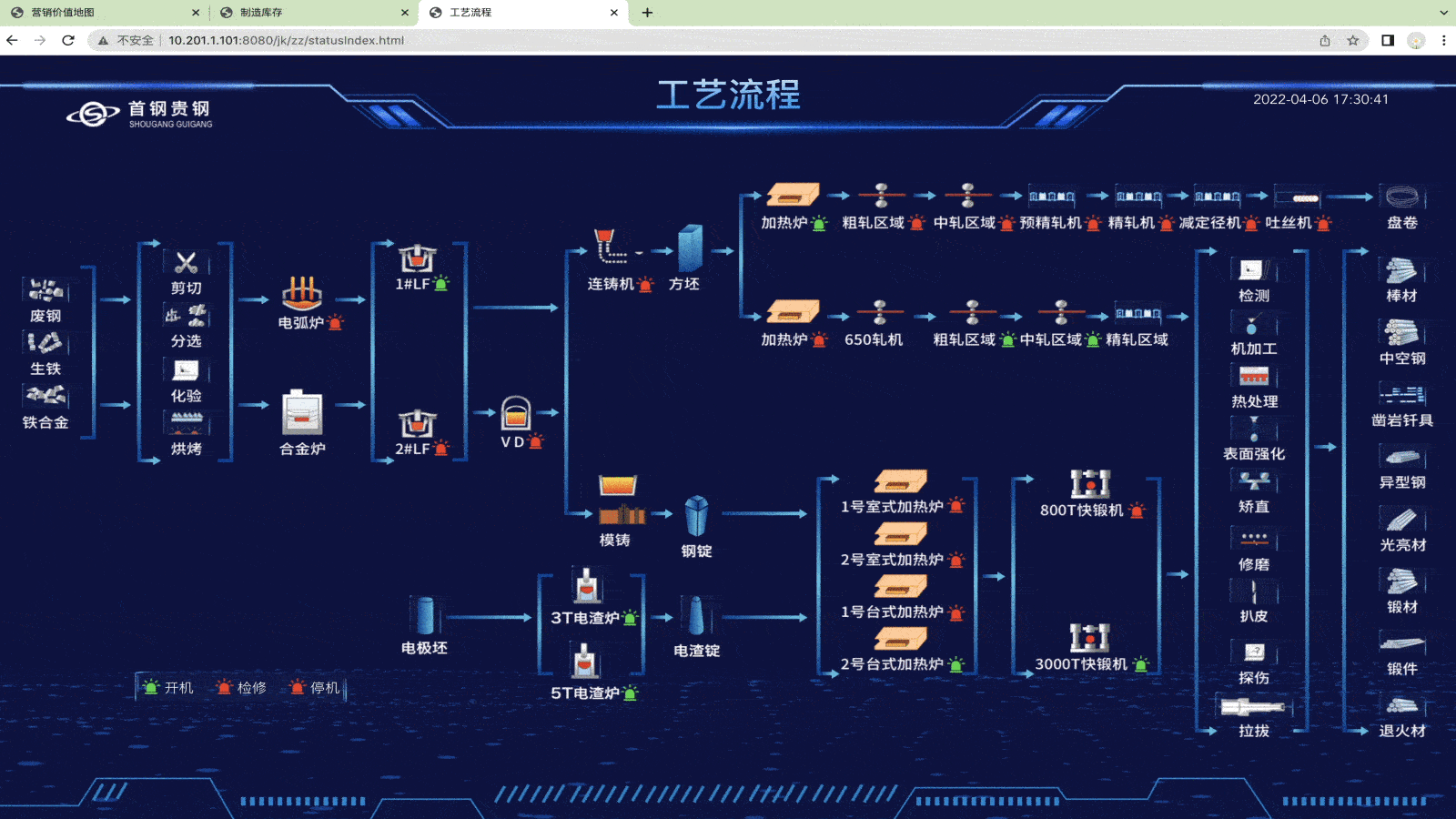Select the 锻材 forged bar icon
This screenshot has width=1456, height=819.
[1402, 581]
